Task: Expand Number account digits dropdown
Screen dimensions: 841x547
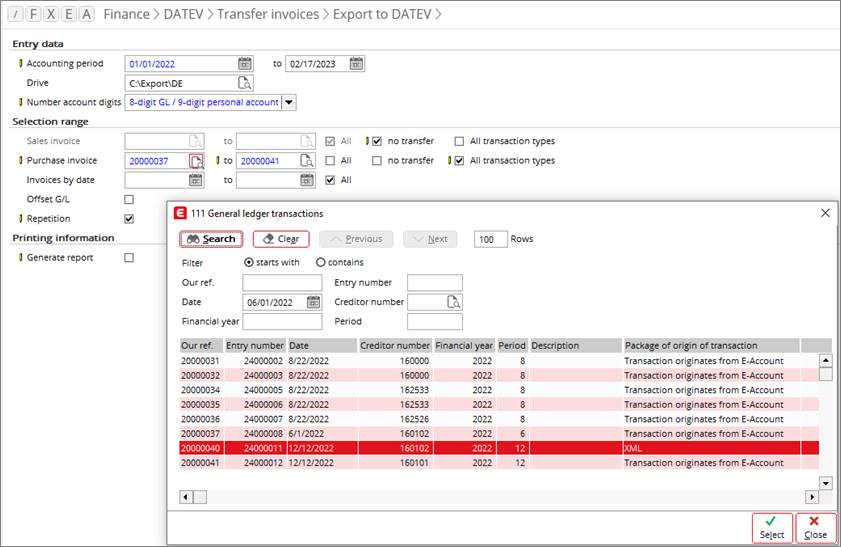Action: (x=289, y=102)
